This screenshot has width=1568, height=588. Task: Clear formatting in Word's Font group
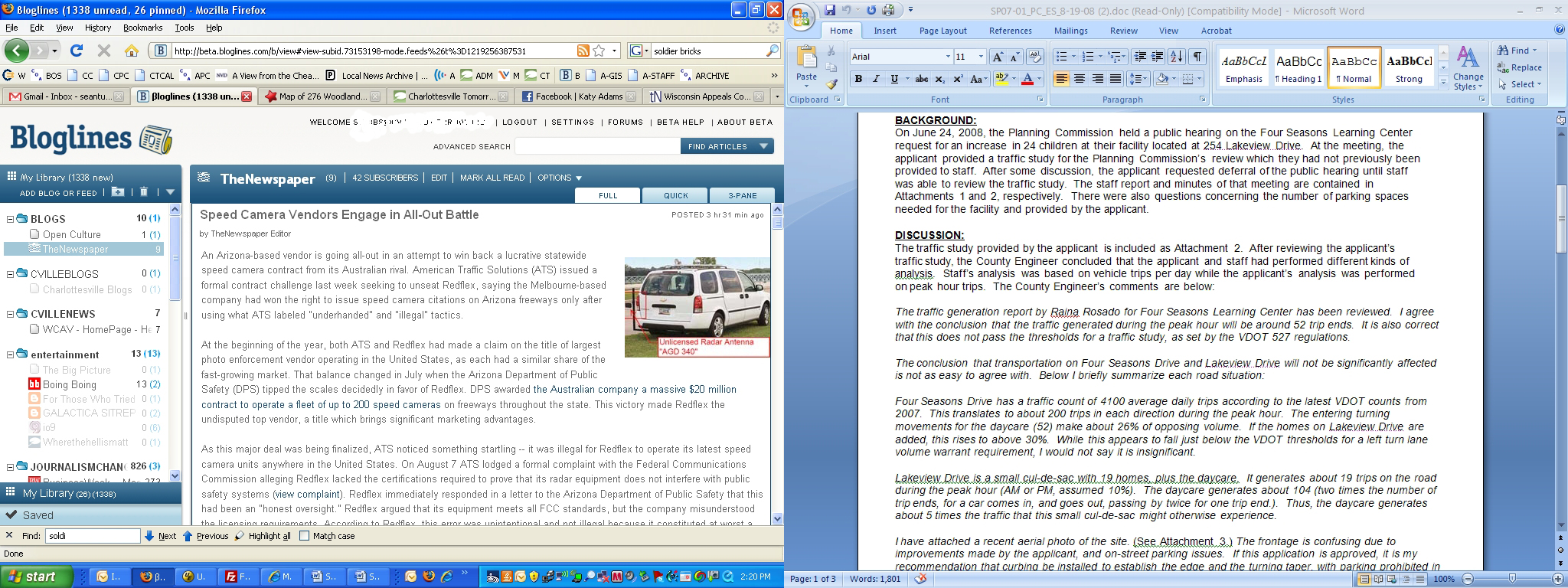pyautogui.click(x=1035, y=57)
